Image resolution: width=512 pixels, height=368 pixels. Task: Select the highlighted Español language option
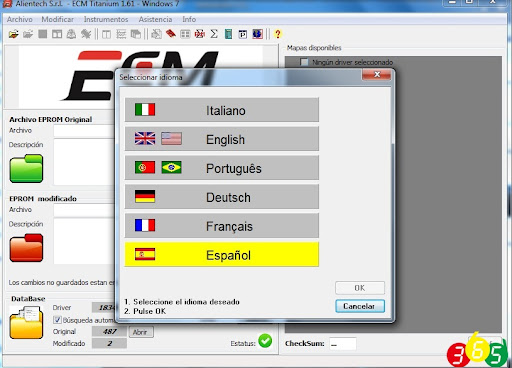[x=222, y=254]
